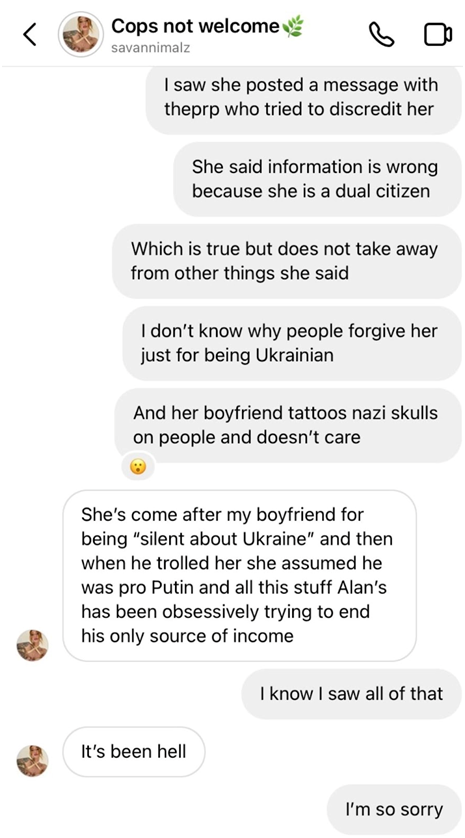
Task: Tap the avatar next to long received message
Action: click(33, 645)
